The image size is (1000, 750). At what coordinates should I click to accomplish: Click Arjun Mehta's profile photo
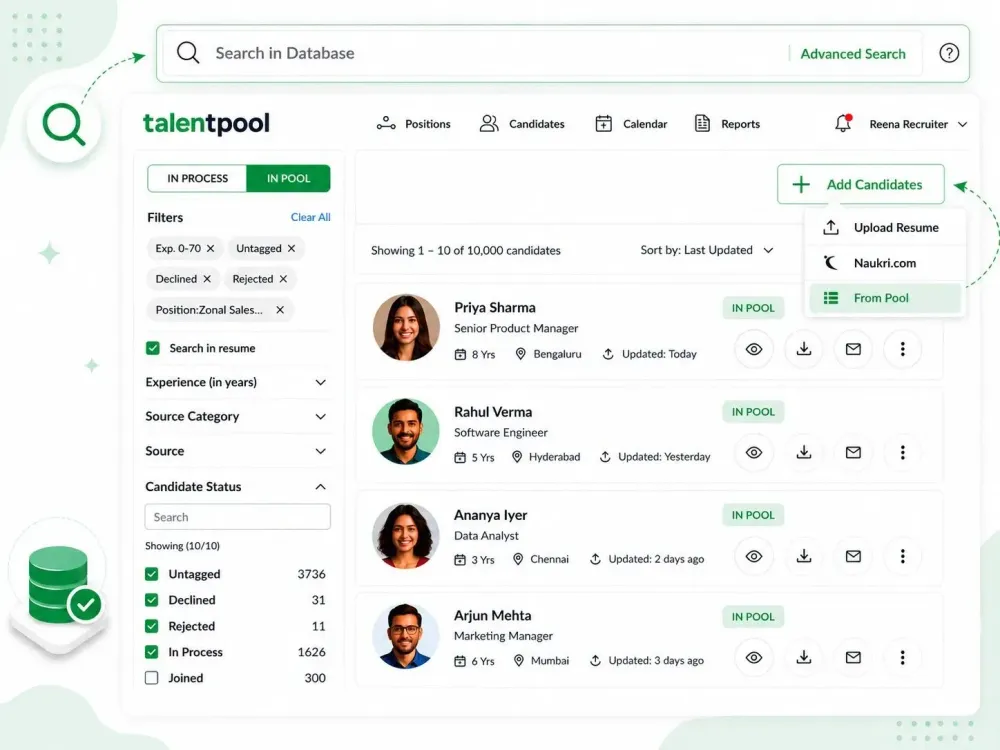(406, 636)
